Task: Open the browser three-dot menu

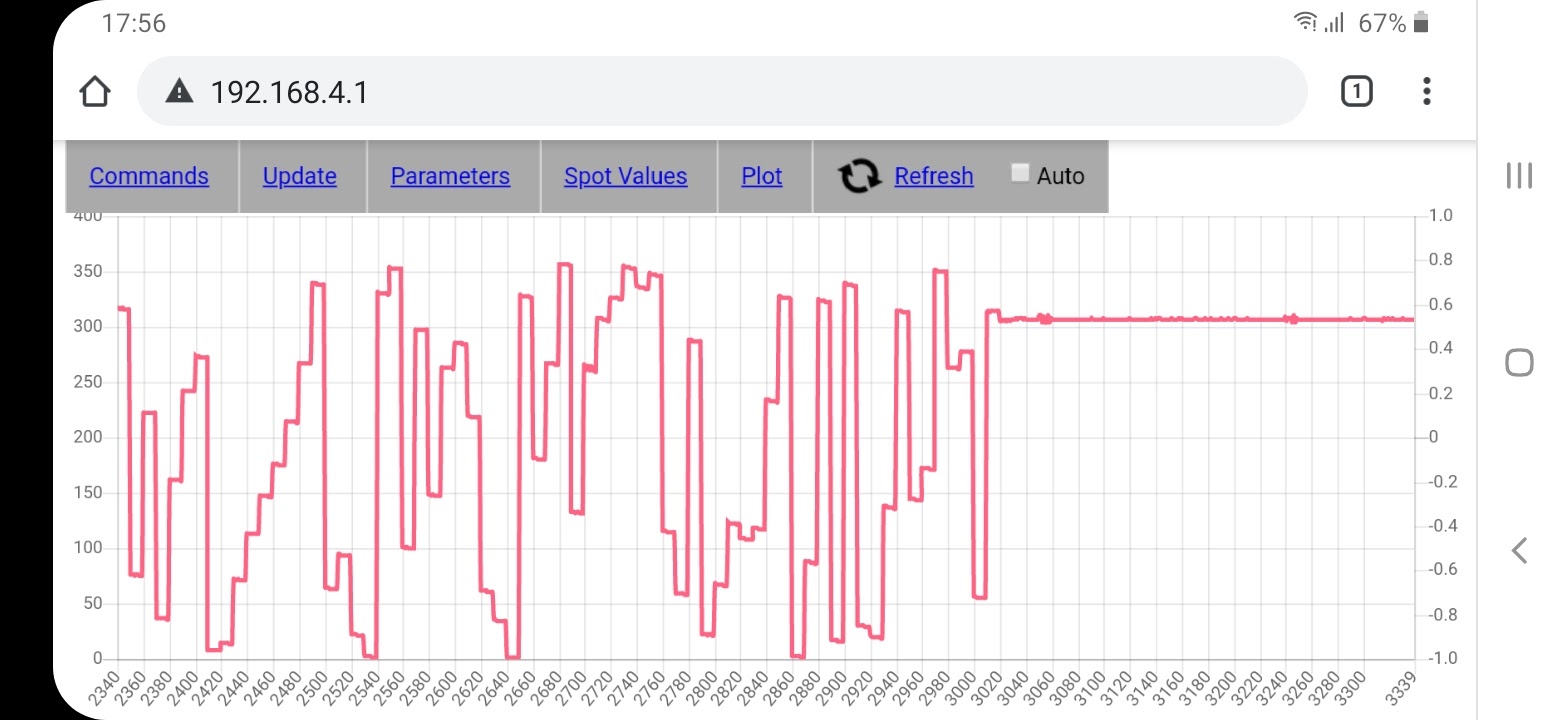Action: pos(1426,92)
